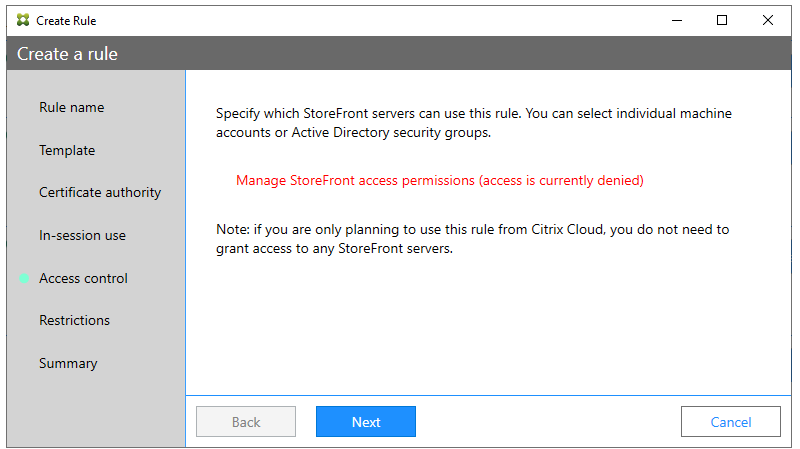This screenshot has height=449, width=800.
Task: Click the disabled Back button
Action: click(x=246, y=422)
